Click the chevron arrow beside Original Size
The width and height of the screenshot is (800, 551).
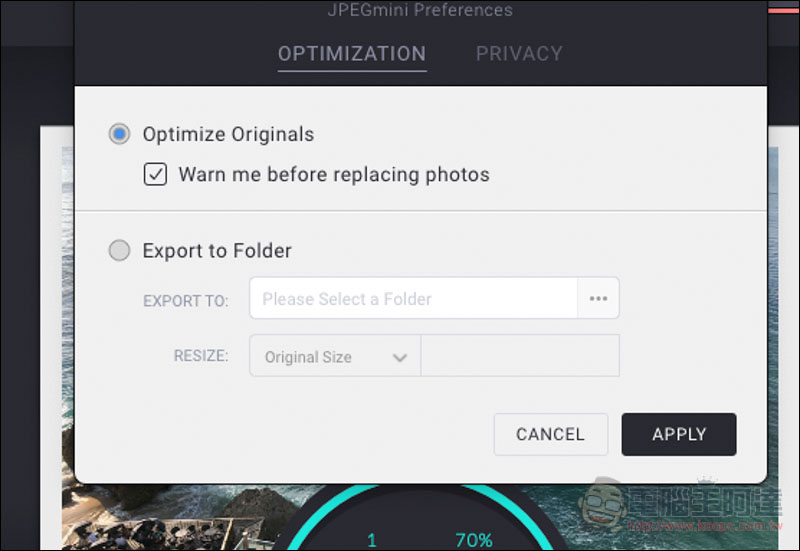pyautogui.click(x=400, y=358)
